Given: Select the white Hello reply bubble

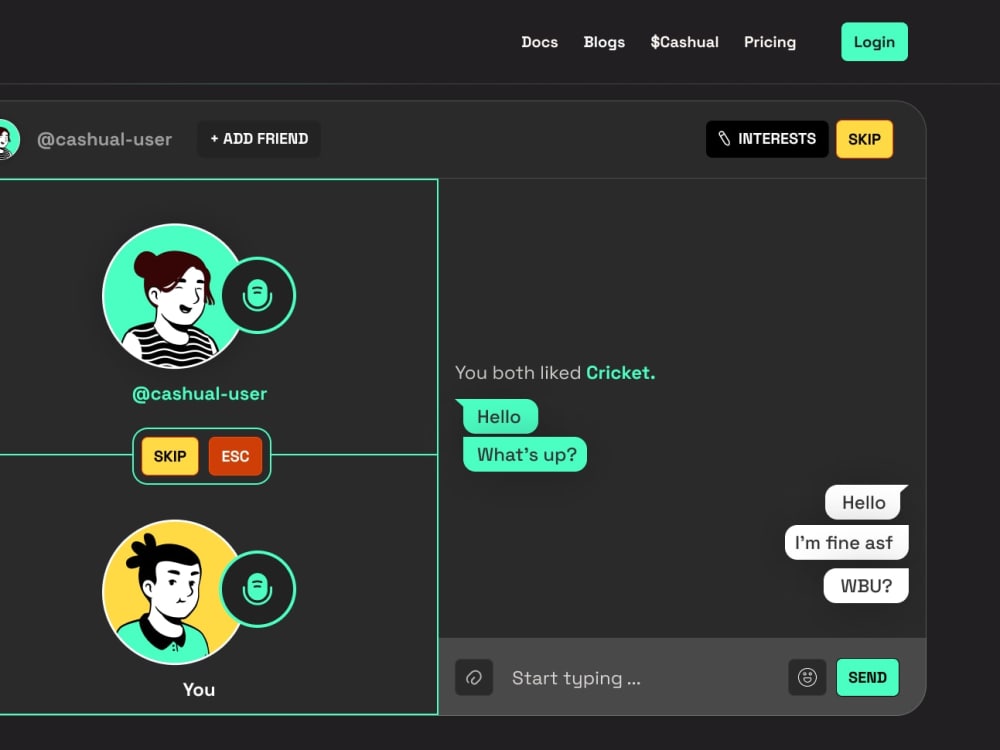Looking at the screenshot, I should coord(865,503).
